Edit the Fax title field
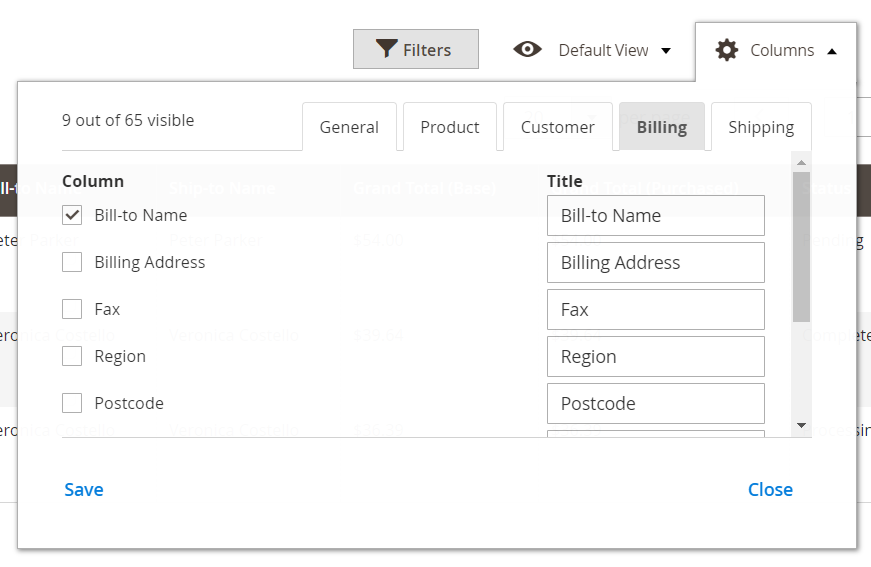Viewport: 871px width, 567px height. (x=655, y=309)
